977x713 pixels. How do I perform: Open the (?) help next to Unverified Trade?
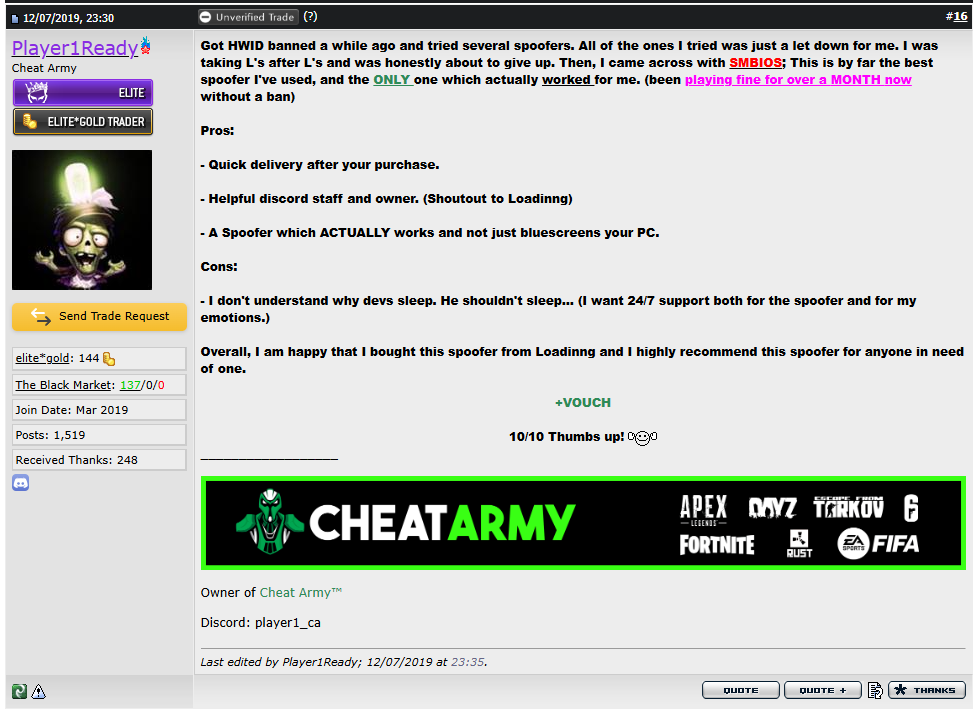(x=310, y=17)
